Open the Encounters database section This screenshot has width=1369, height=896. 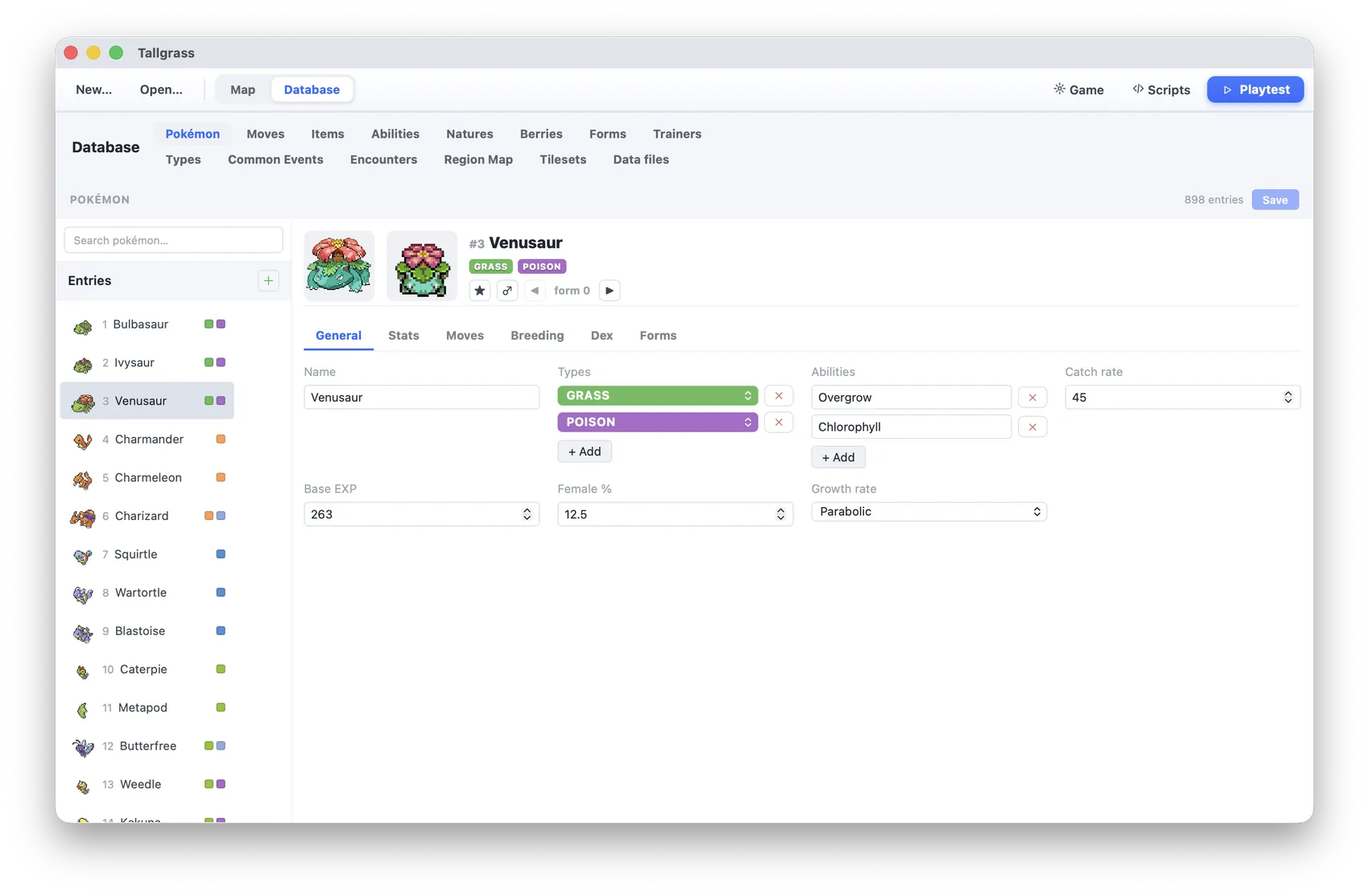383,159
